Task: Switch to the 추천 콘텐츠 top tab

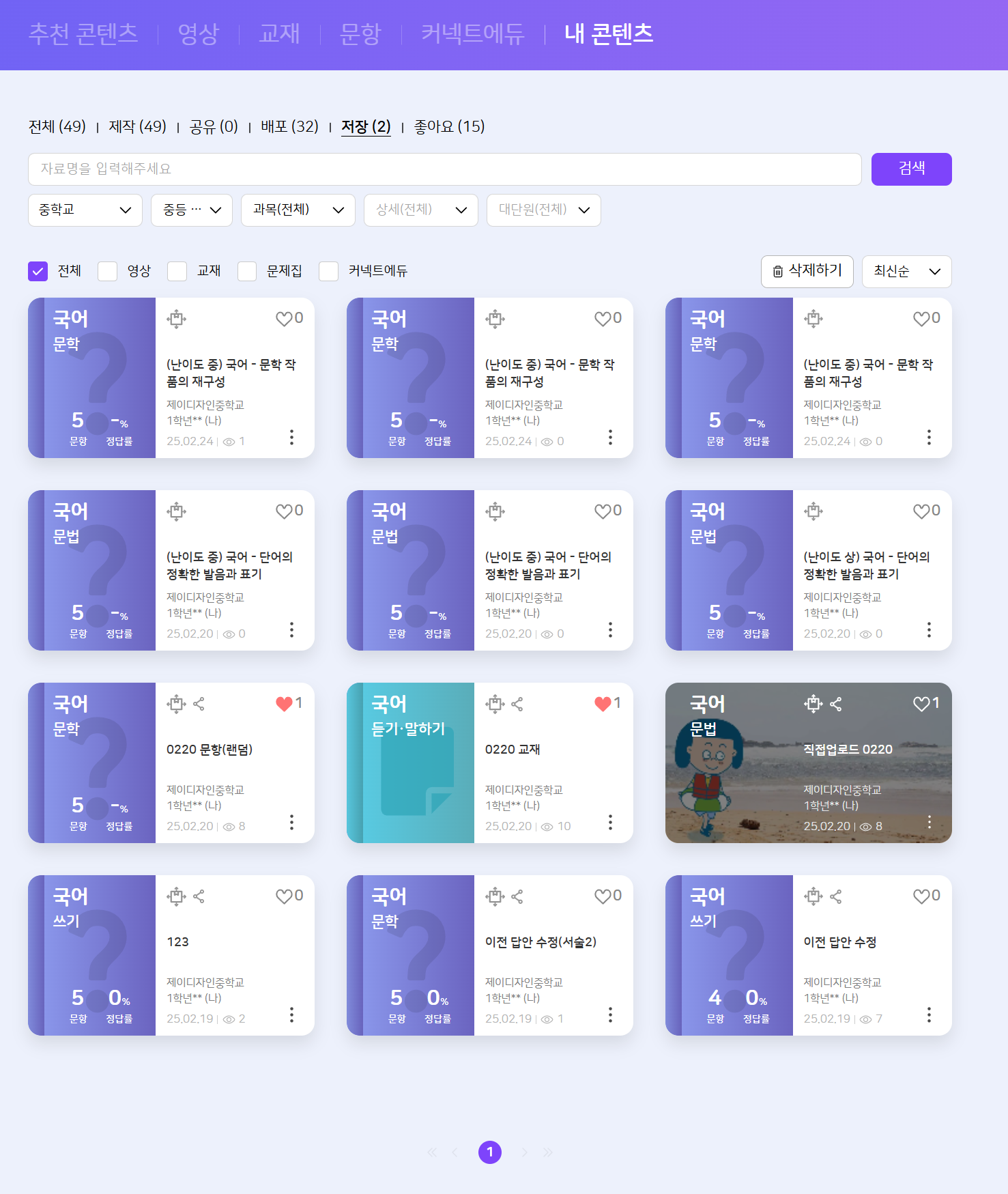Action: (x=83, y=33)
